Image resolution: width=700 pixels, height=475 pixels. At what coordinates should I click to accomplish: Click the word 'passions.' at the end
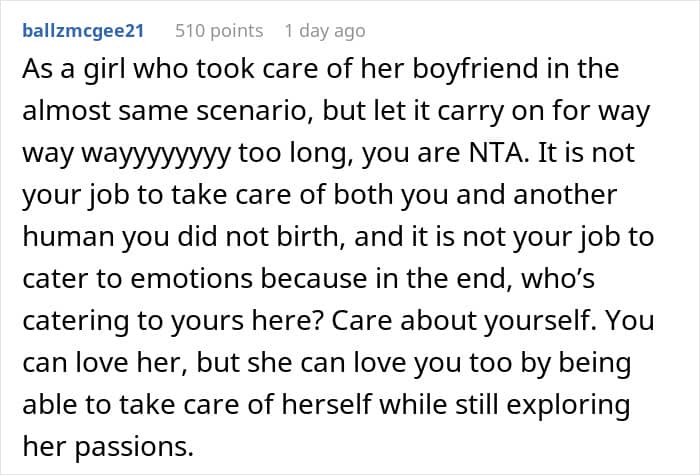(133, 447)
